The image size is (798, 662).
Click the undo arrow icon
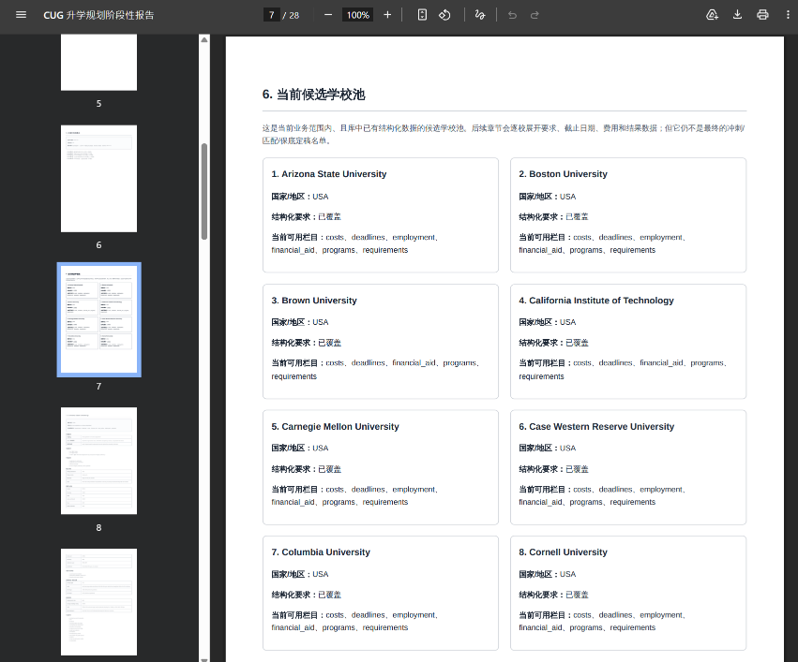(x=512, y=15)
